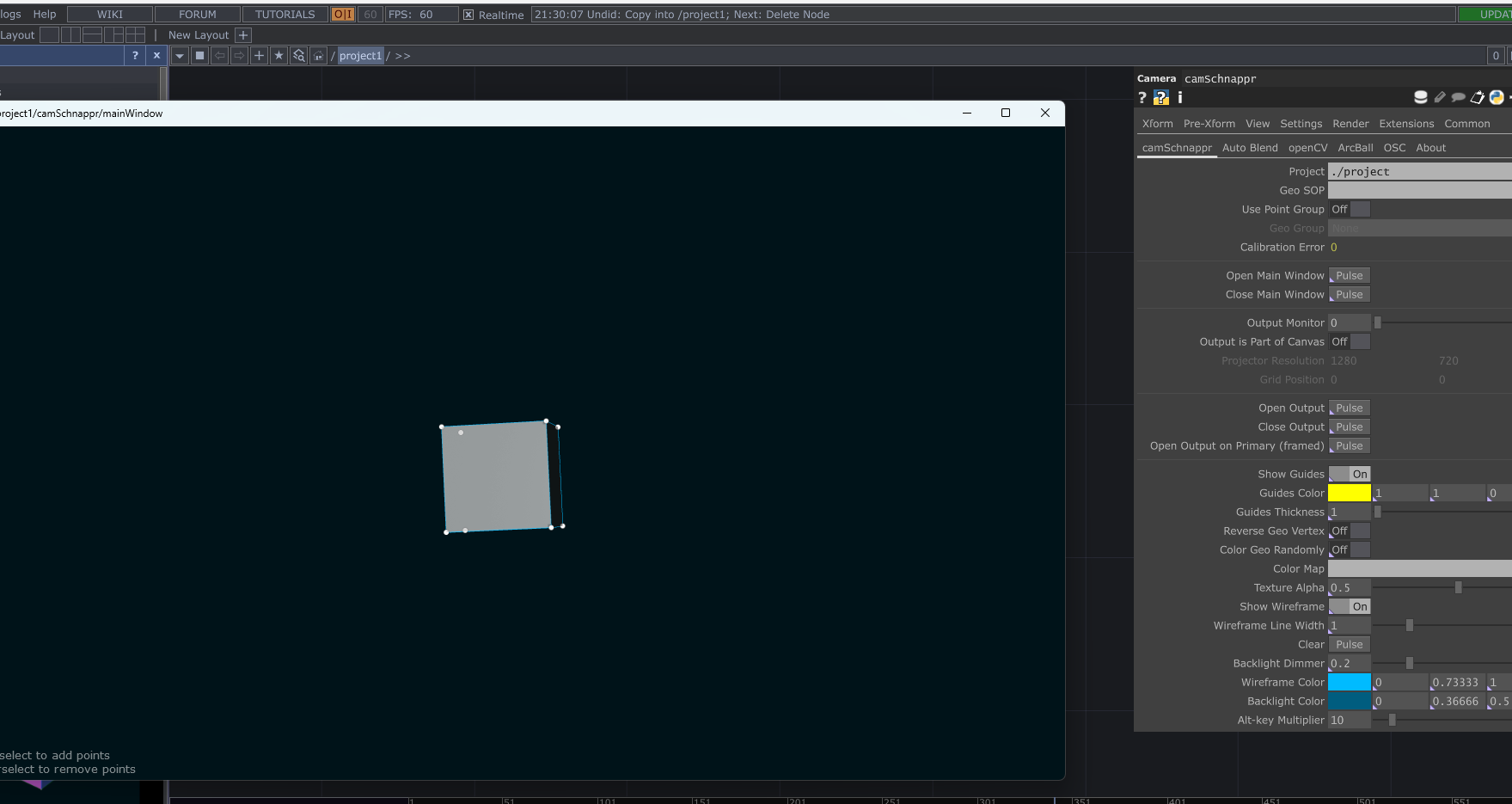Viewport: 1512px width, 804px height.
Task: Select the pencil edit icon above the tabs
Action: [1439, 97]
